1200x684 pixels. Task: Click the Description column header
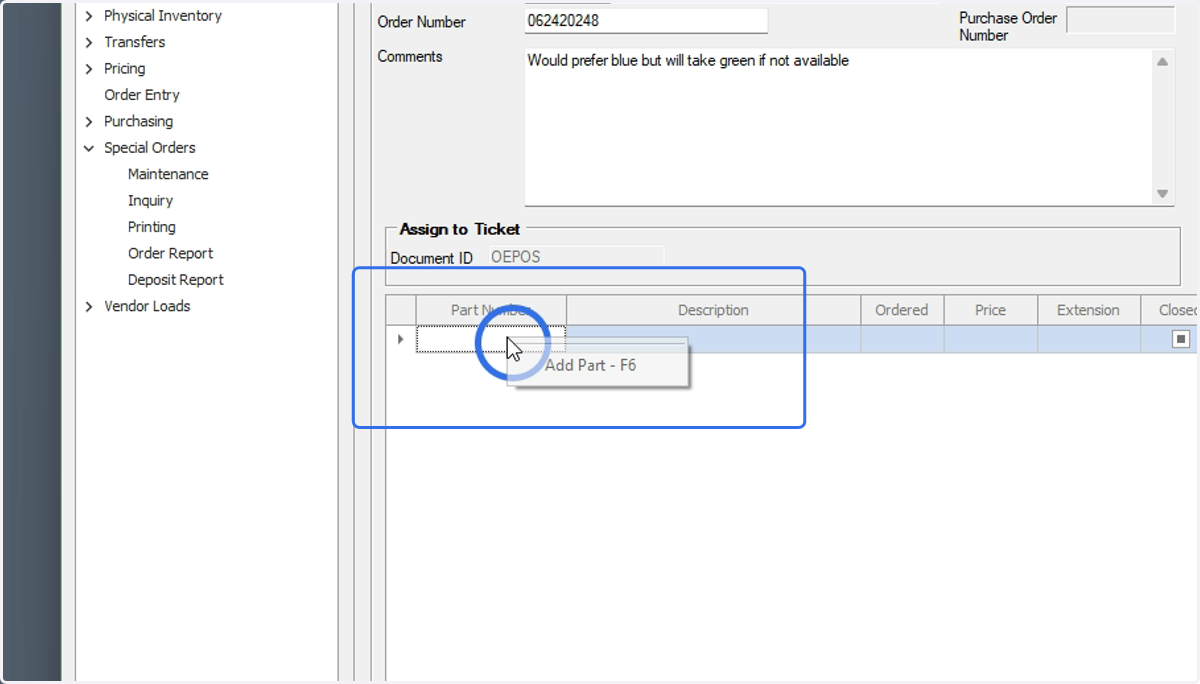point(713,310)
